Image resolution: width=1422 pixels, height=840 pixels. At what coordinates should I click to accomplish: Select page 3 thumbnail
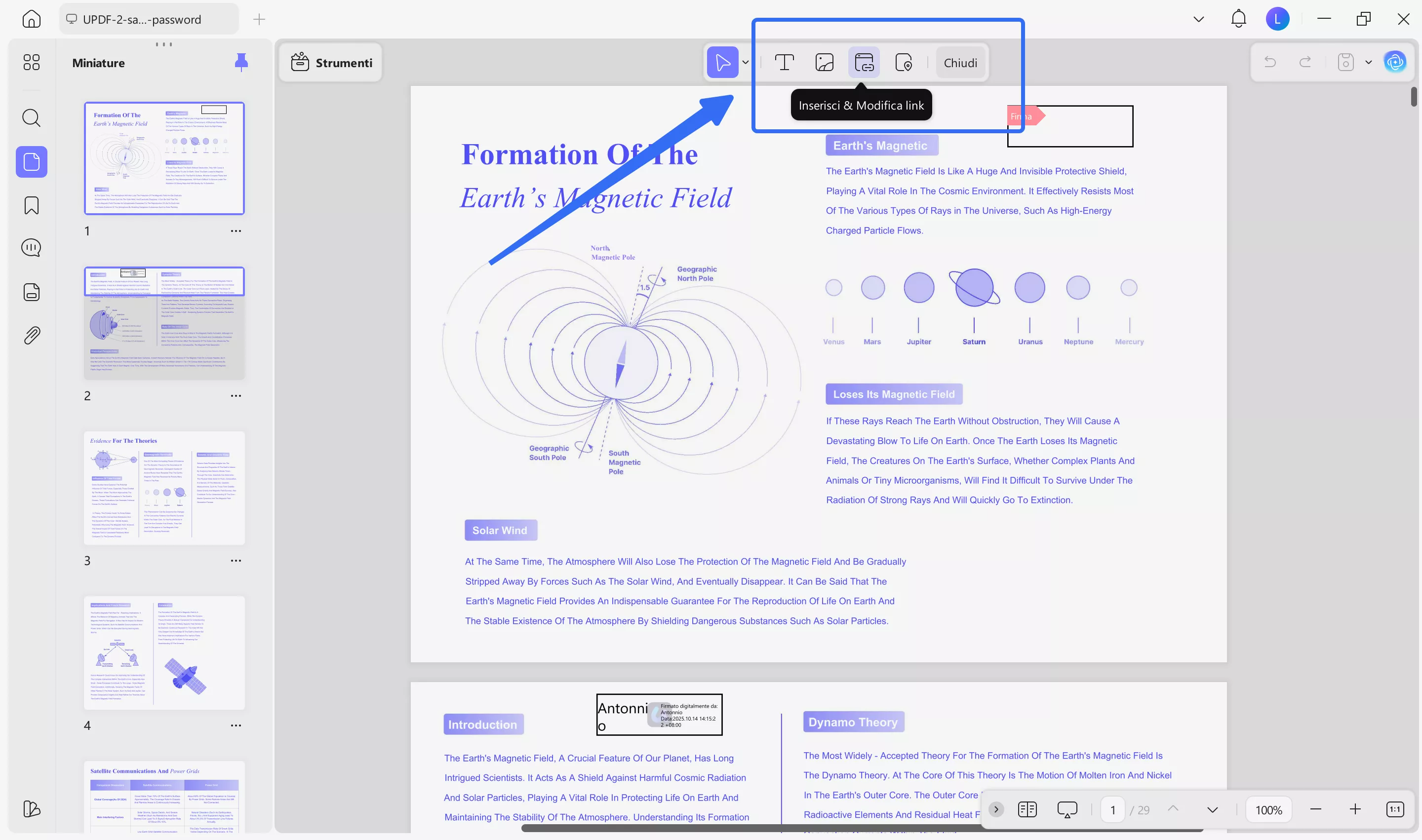[x=164, y=488]
